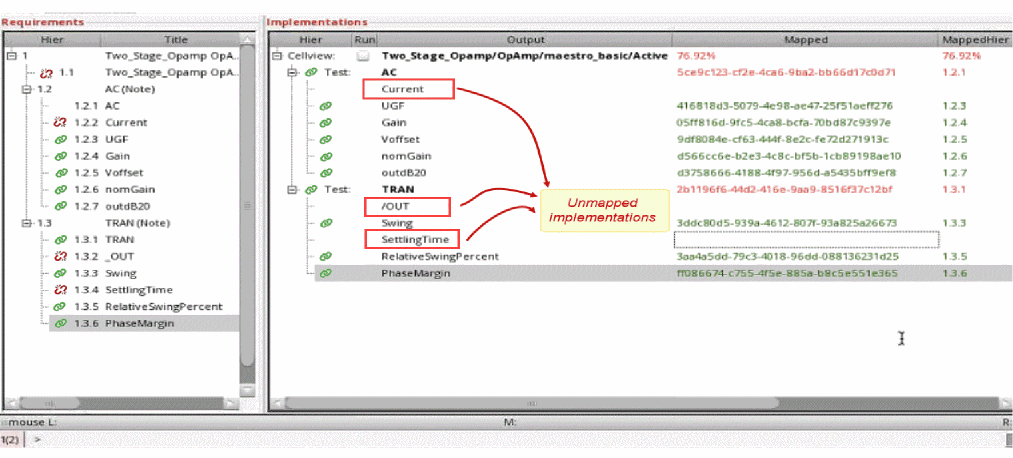
Task: Click the mapped ID starting 416818d3 for UGF
Action: click(x=784, y=106)
